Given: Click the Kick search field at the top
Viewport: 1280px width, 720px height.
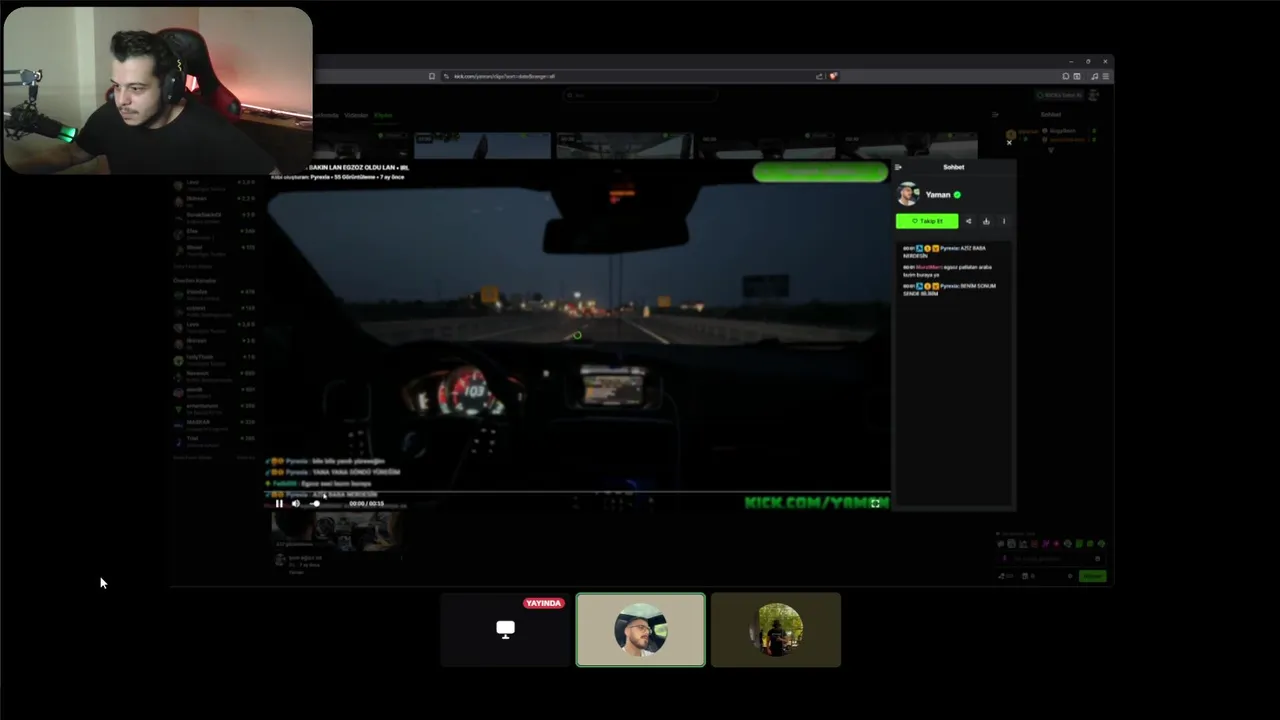Looking at the screenshot, I should (x=640, y=96).
